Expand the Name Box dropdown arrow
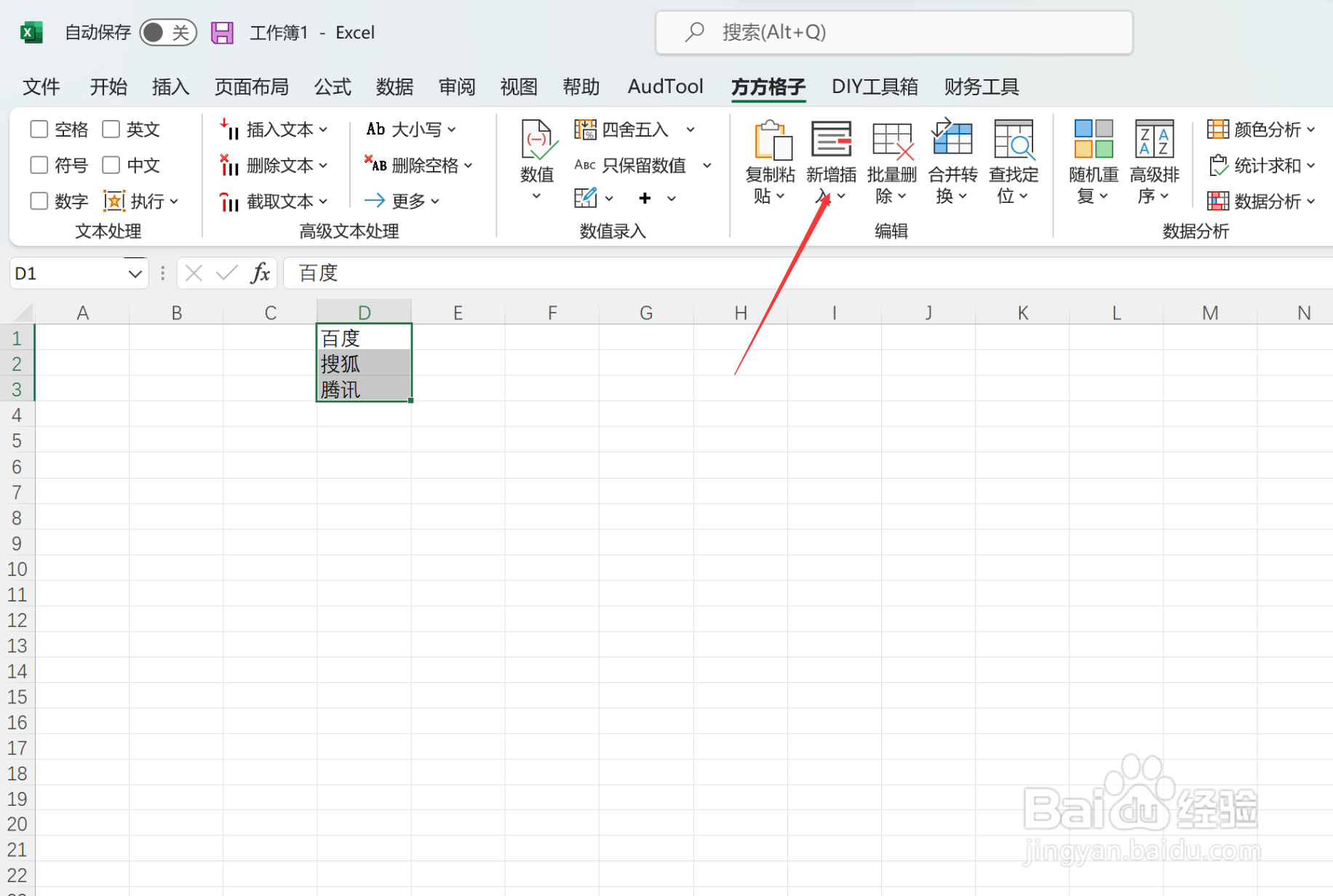The image size is (1333, 896). (x=135, y=273)
